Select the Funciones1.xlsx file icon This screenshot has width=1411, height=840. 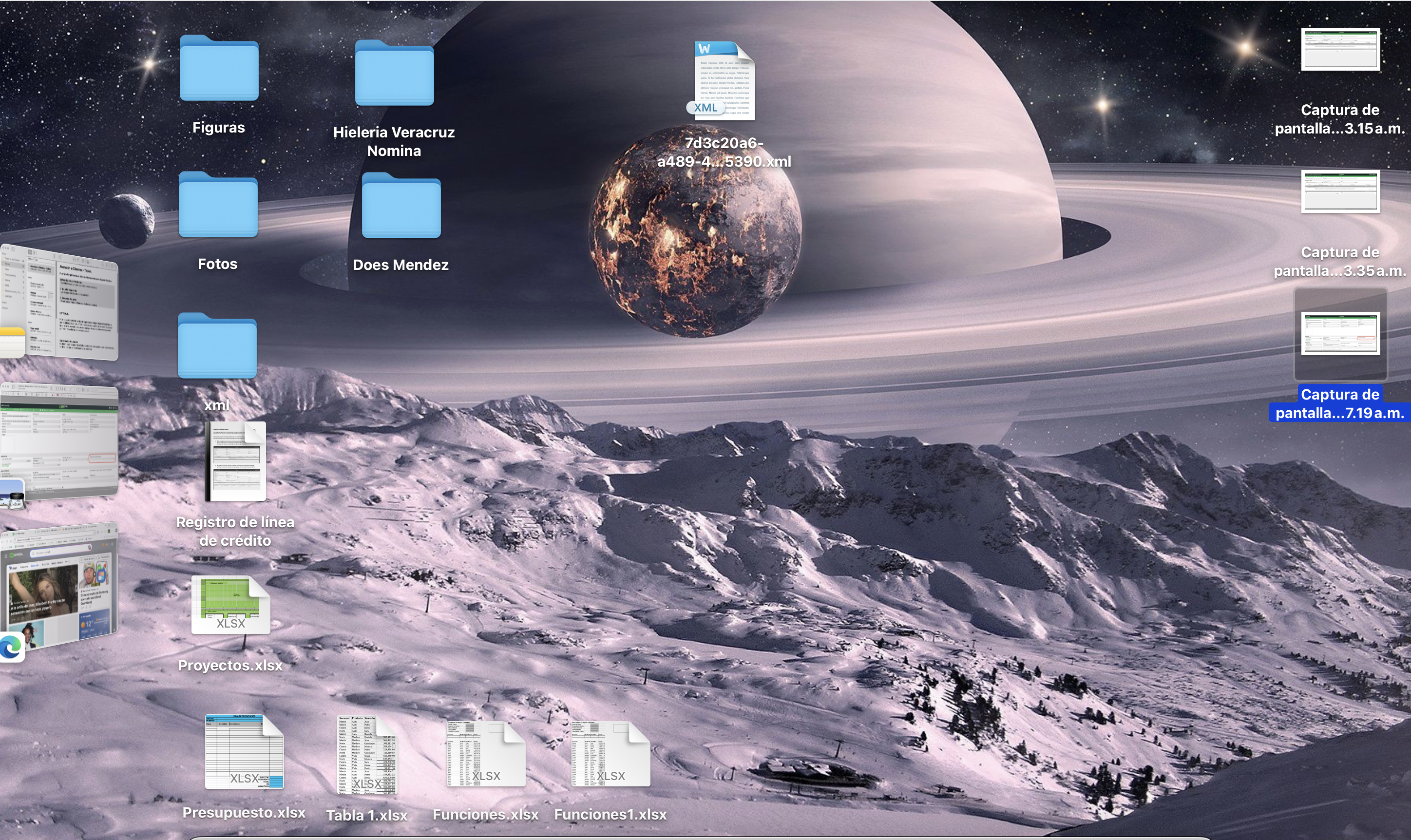pyautogui.click(x=610, y=754)
